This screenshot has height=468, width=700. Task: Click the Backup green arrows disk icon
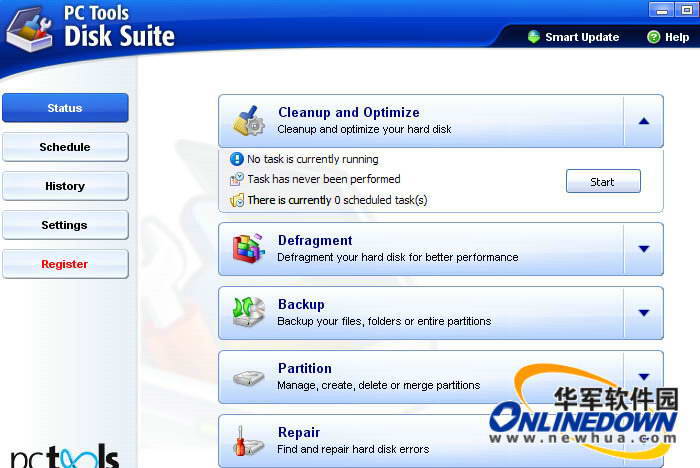coord(249,312)
